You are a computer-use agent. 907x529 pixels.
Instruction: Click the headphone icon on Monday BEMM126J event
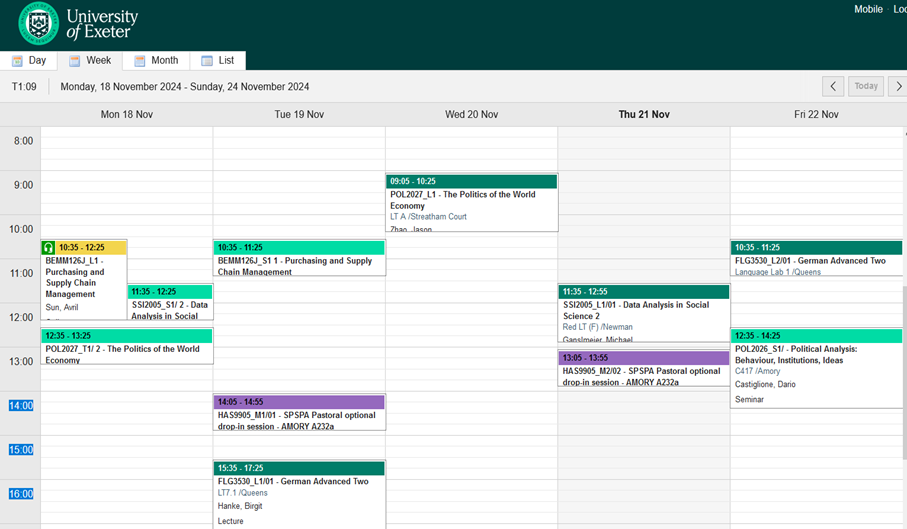pyautogui.click(x=48, y=247)
